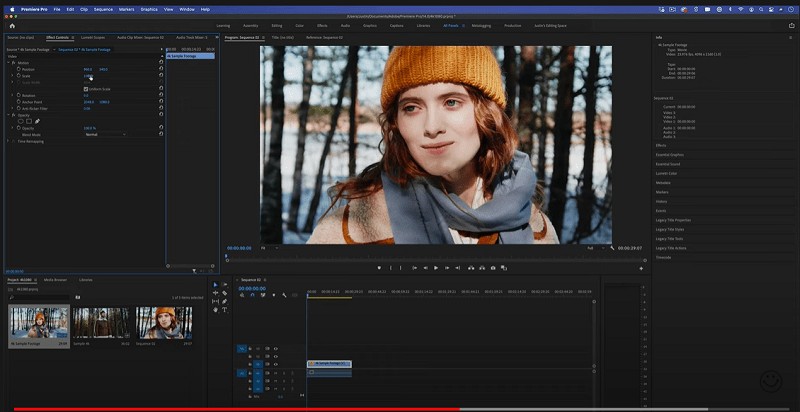
Task: Open the Button Editor plus icon
Action: click(641, 268)
